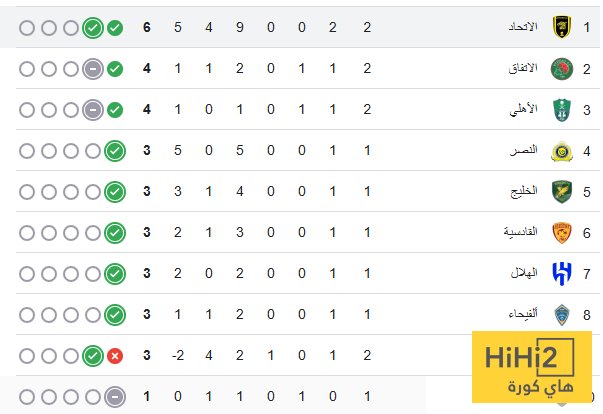The width and height of the screenshot is (603, 414).
Task: Open the الخليج team name link
Action: pyautogui.click(x=525, y=191)
